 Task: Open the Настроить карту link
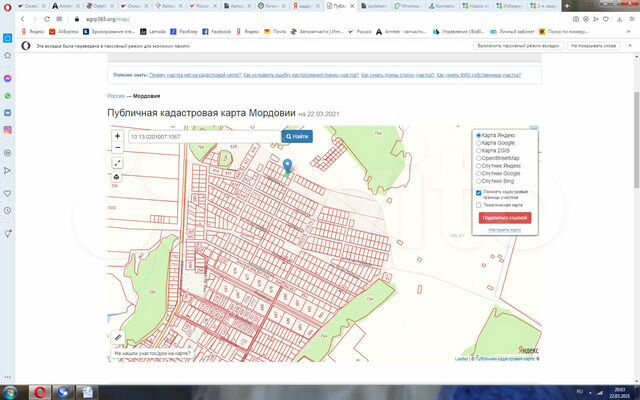[x=504, y=230]
